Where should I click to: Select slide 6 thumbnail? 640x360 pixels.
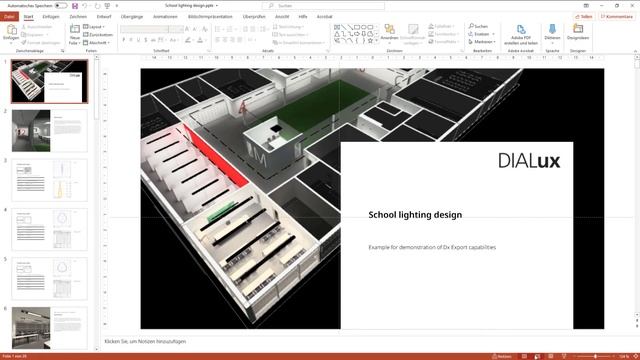tap(49, 328)
